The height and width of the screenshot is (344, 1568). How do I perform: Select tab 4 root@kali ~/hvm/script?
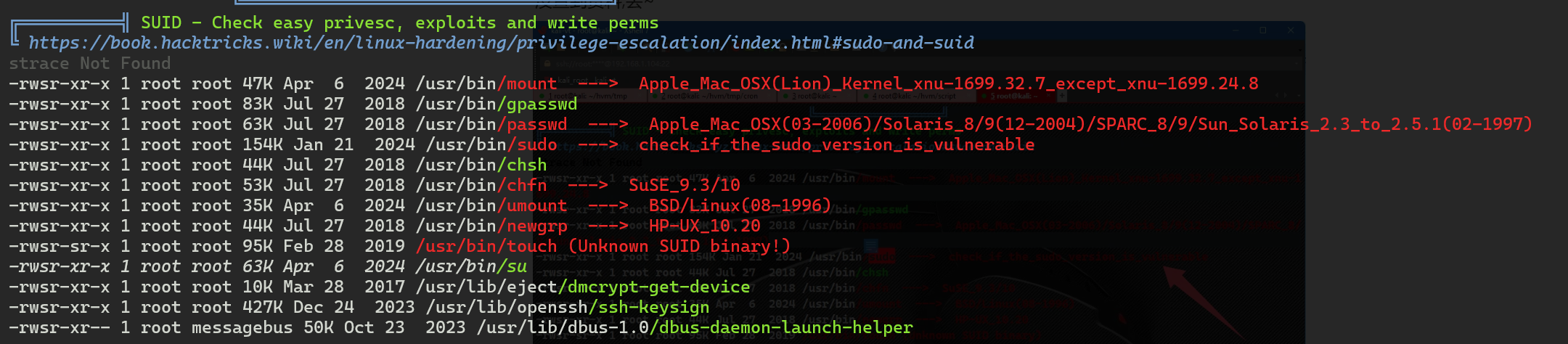coord(914,96)
